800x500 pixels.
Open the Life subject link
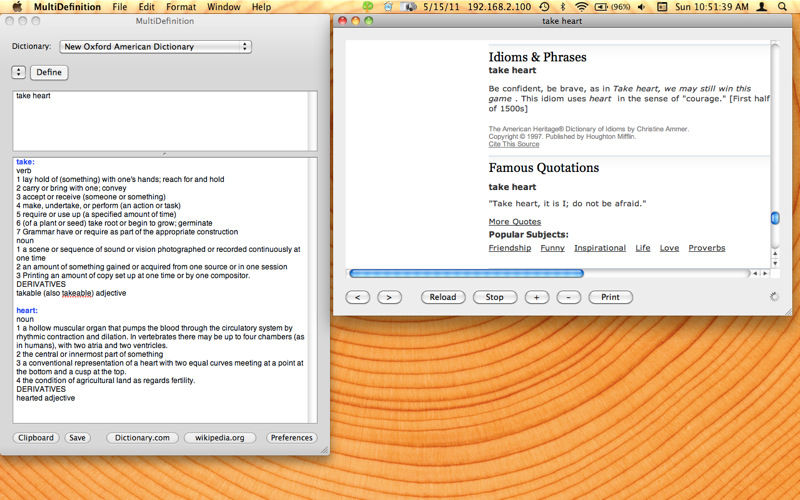[x=643, y=248]
